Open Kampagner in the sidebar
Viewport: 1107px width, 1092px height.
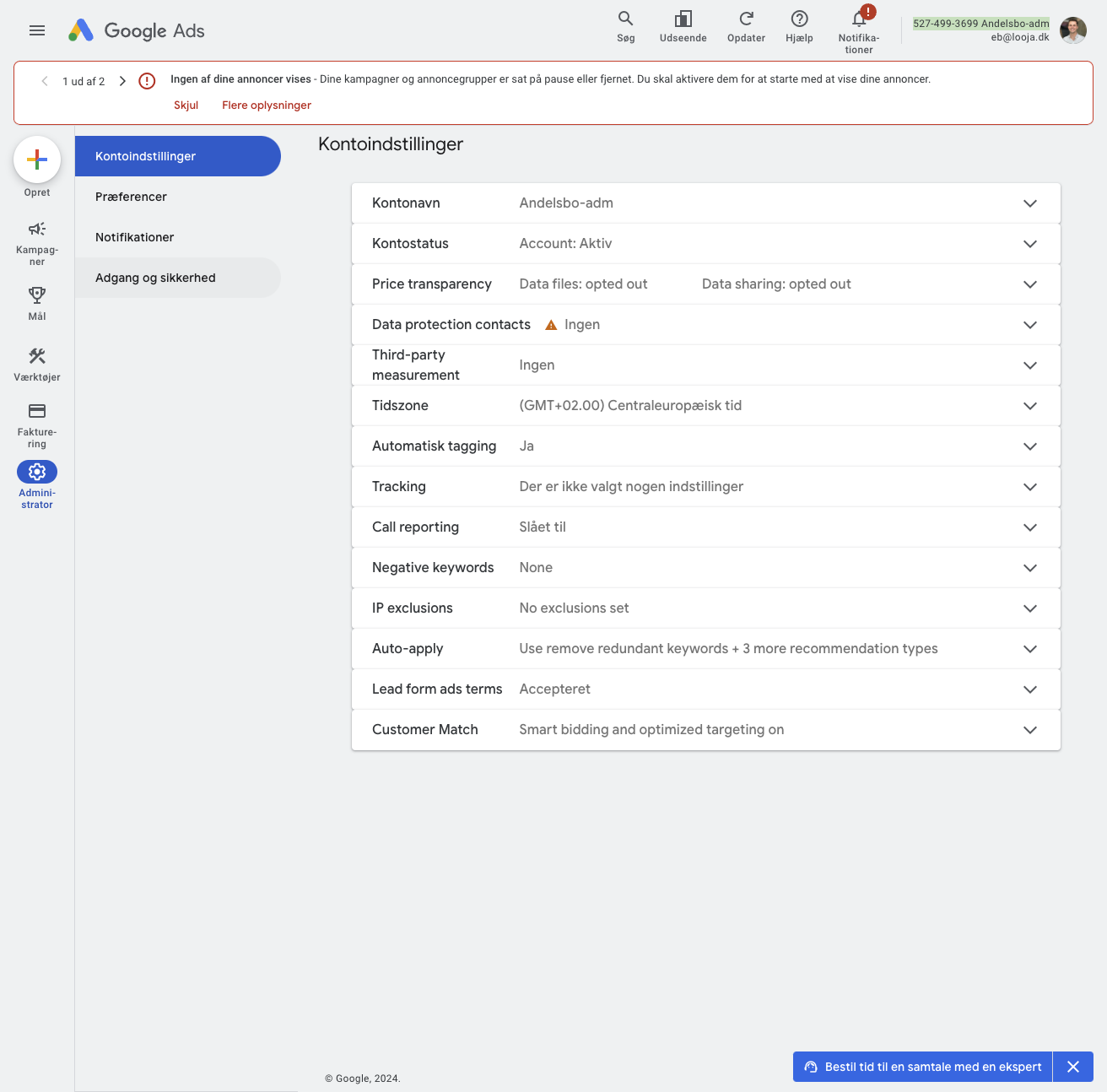[x=37, y=243]
